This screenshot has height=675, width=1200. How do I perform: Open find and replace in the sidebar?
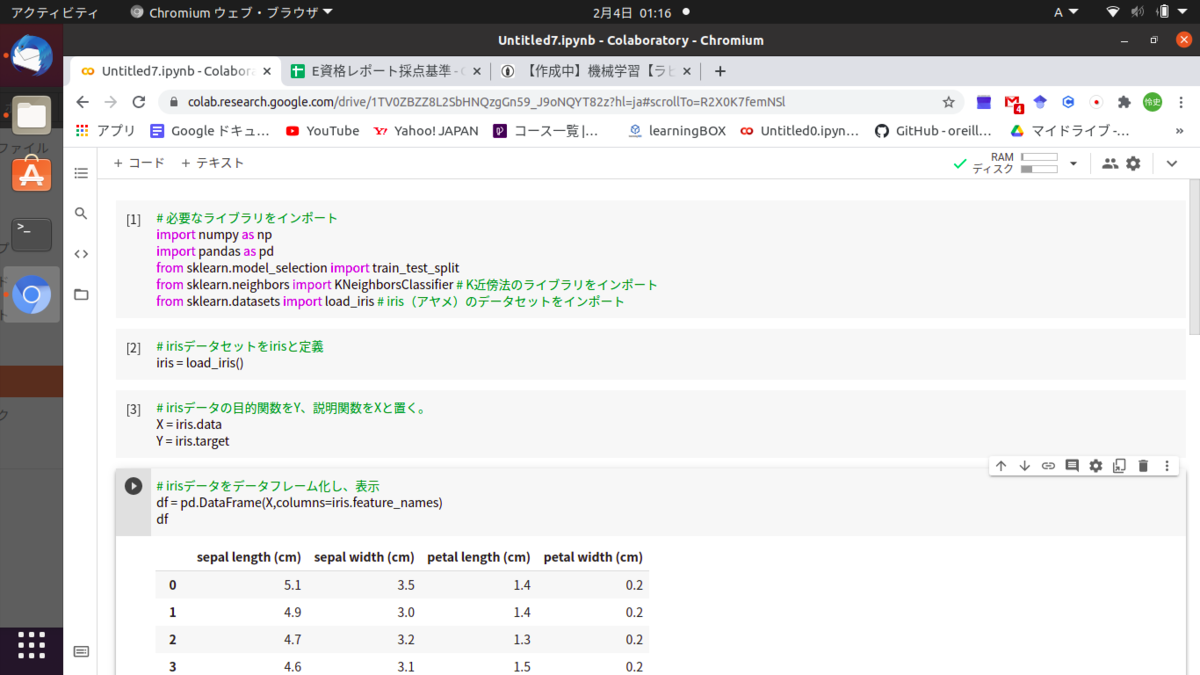[x=81, y=213]
